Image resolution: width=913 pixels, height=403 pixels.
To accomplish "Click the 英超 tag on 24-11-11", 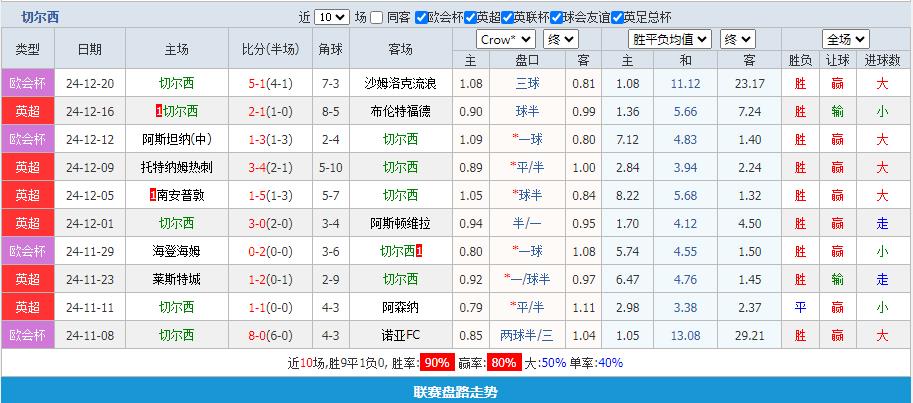I will [x=27, y=307].
